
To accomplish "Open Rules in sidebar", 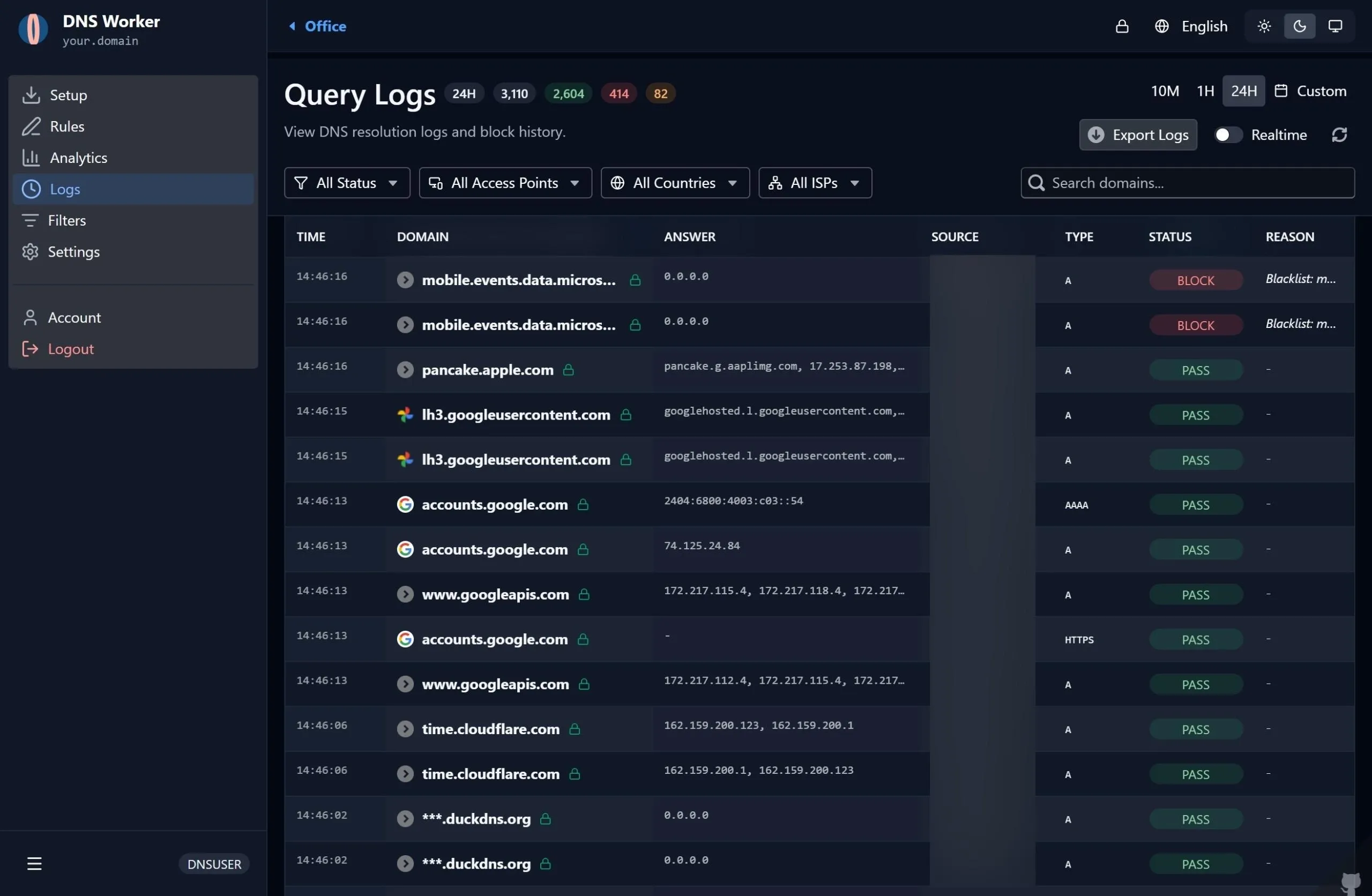I will [x=133, y=126].
